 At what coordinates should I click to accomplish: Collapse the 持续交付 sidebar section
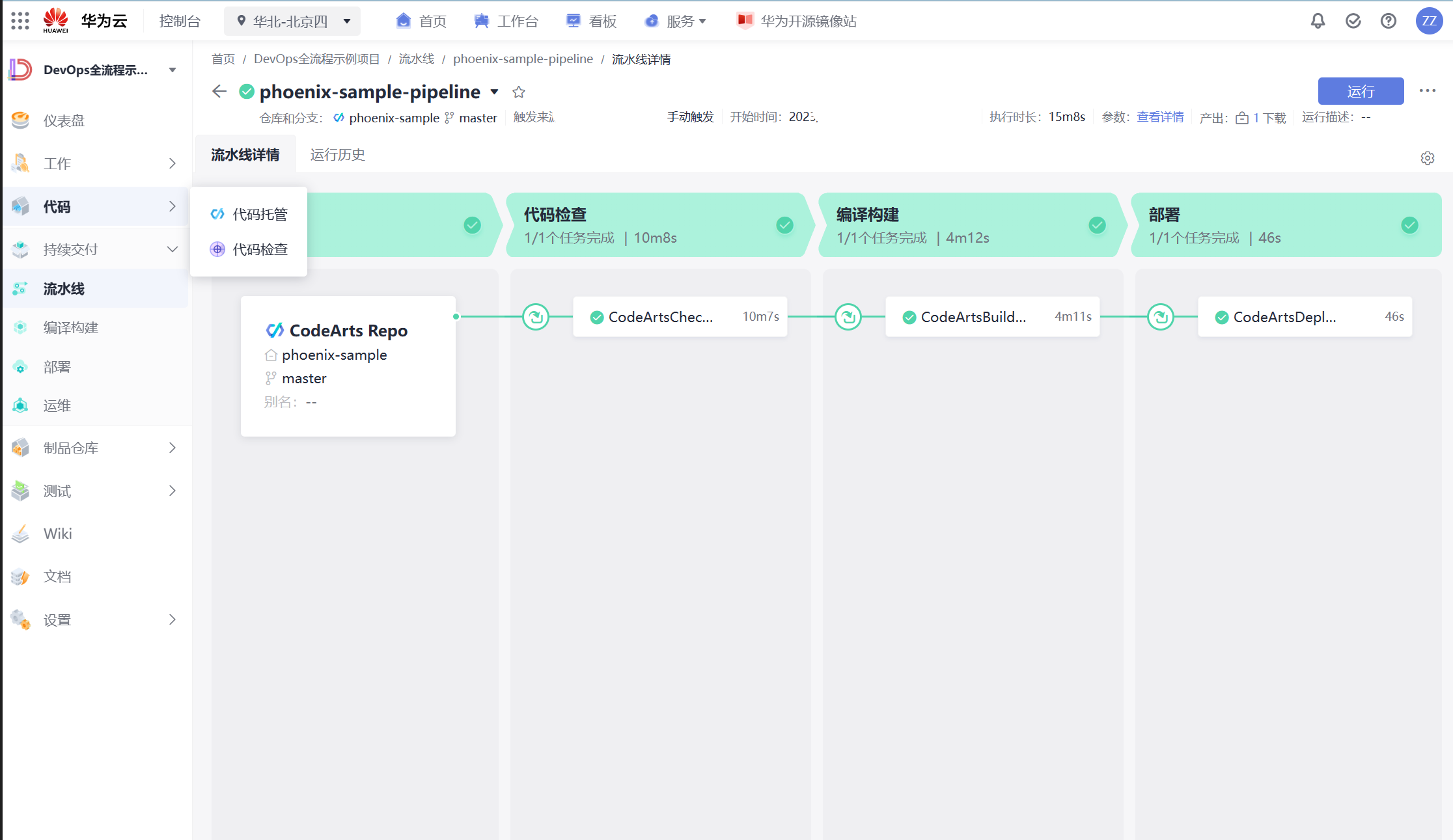[x=172, y=249]
